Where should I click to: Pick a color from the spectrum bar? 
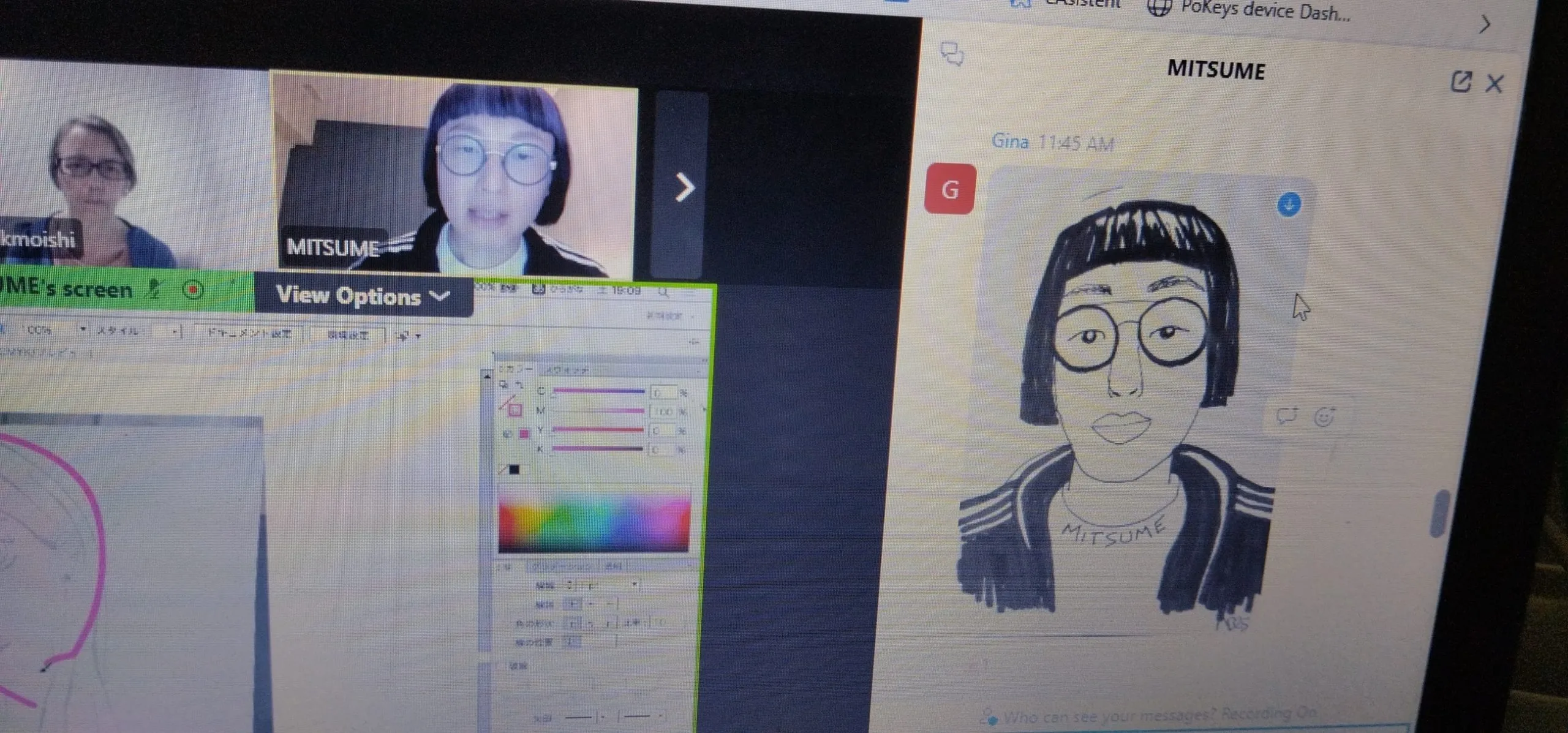(593, 519)
